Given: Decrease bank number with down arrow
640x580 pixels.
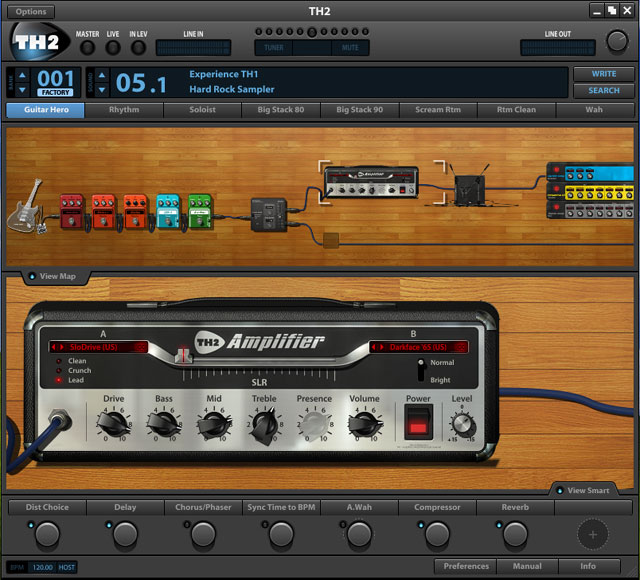Looking at the screenshot, I should [22, 89].
